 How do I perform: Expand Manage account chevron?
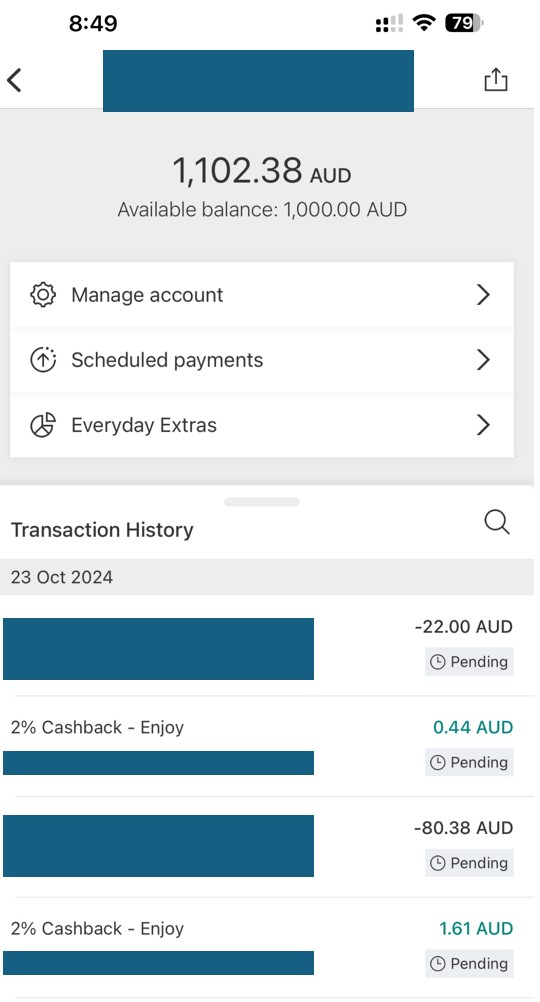click(x=484, y=295)
